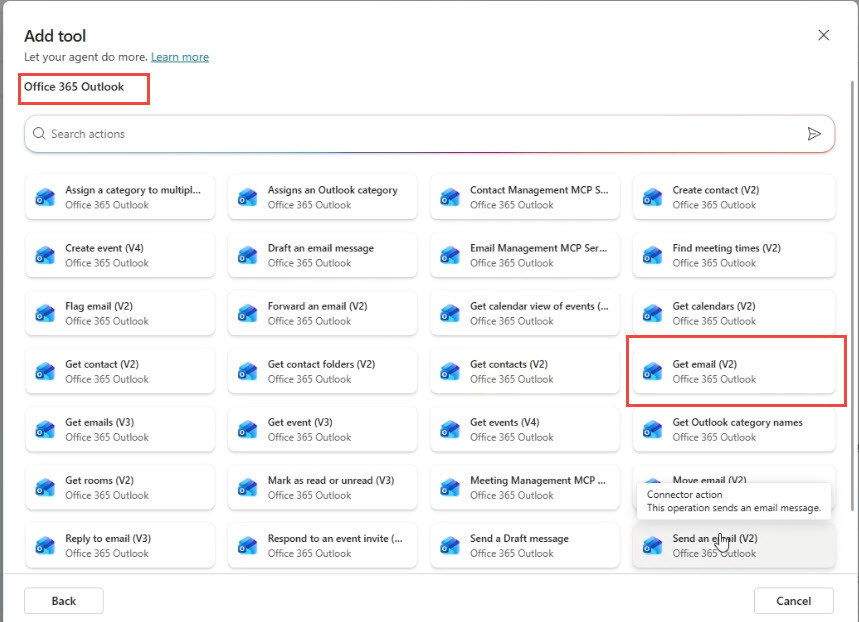Select Mark as read or unread (V3)
This screenshot has height=622, width=859.
(x=322, y=487)
